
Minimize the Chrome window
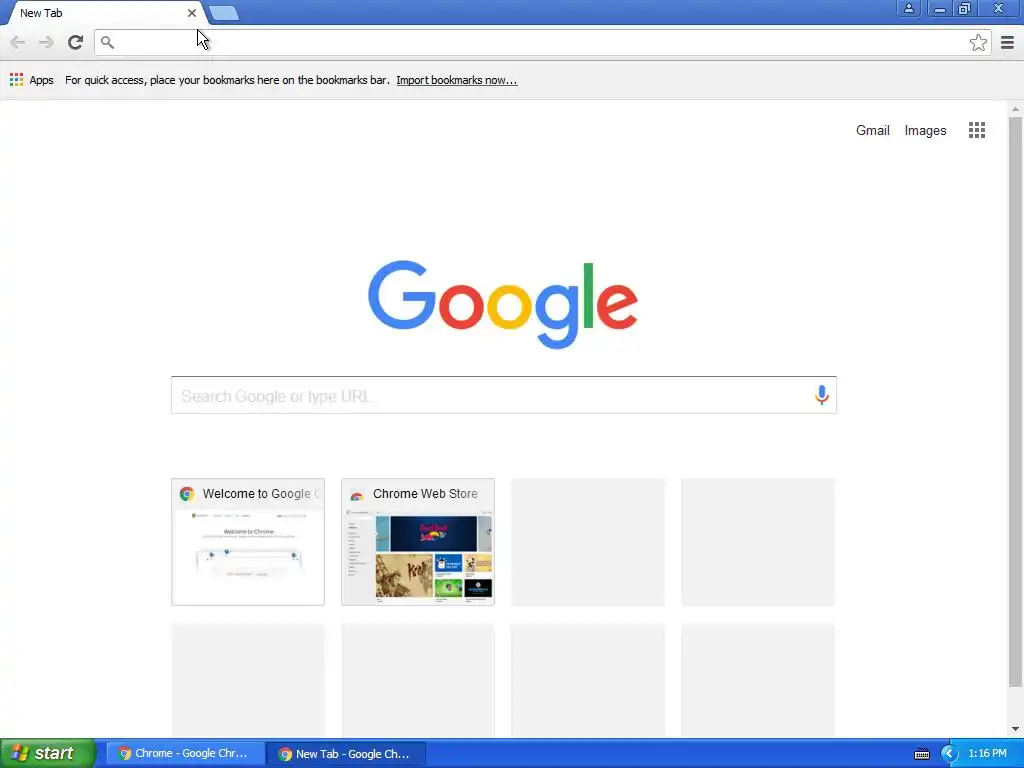(939, 8)
